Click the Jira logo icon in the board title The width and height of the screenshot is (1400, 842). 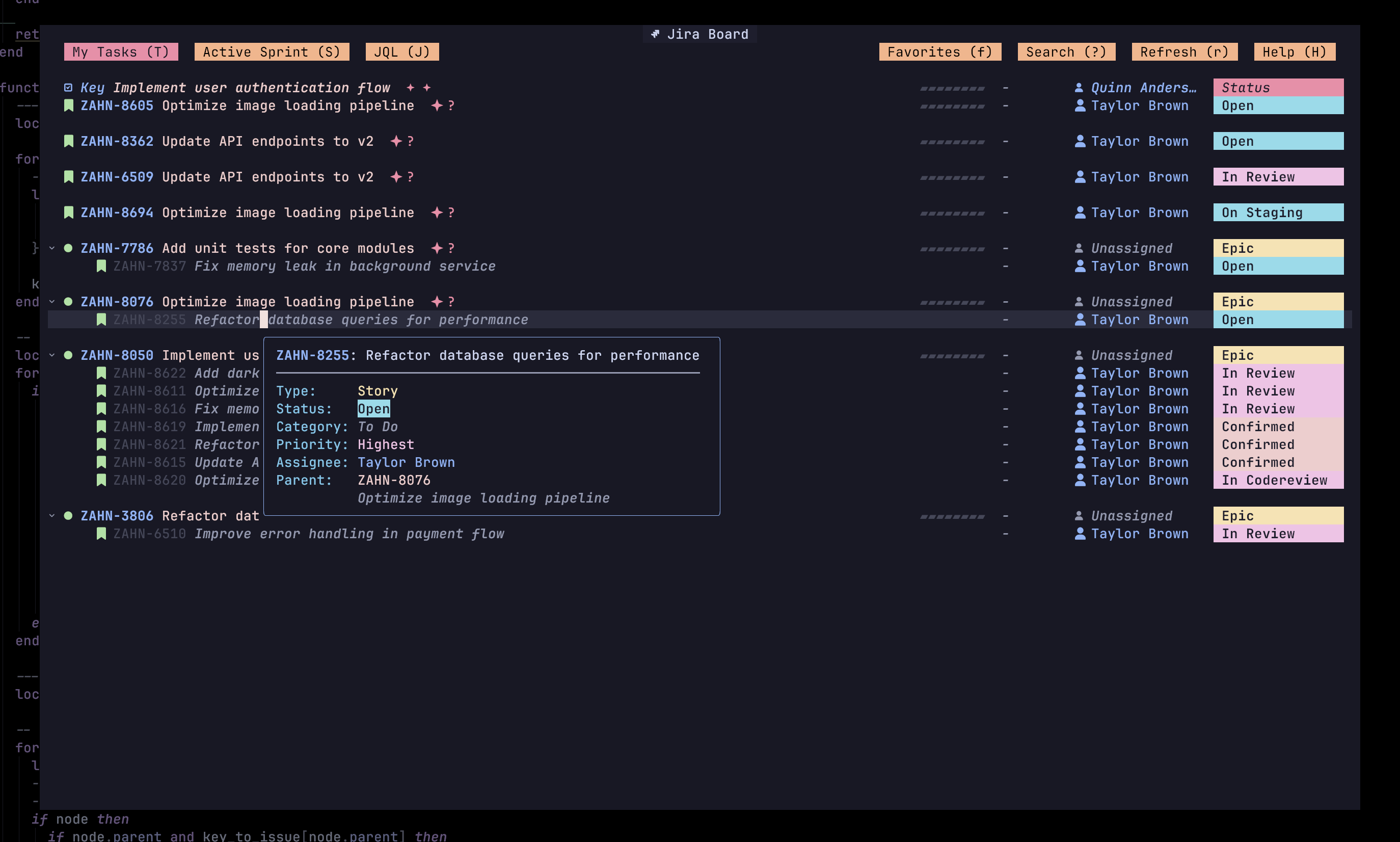[655, 34]
